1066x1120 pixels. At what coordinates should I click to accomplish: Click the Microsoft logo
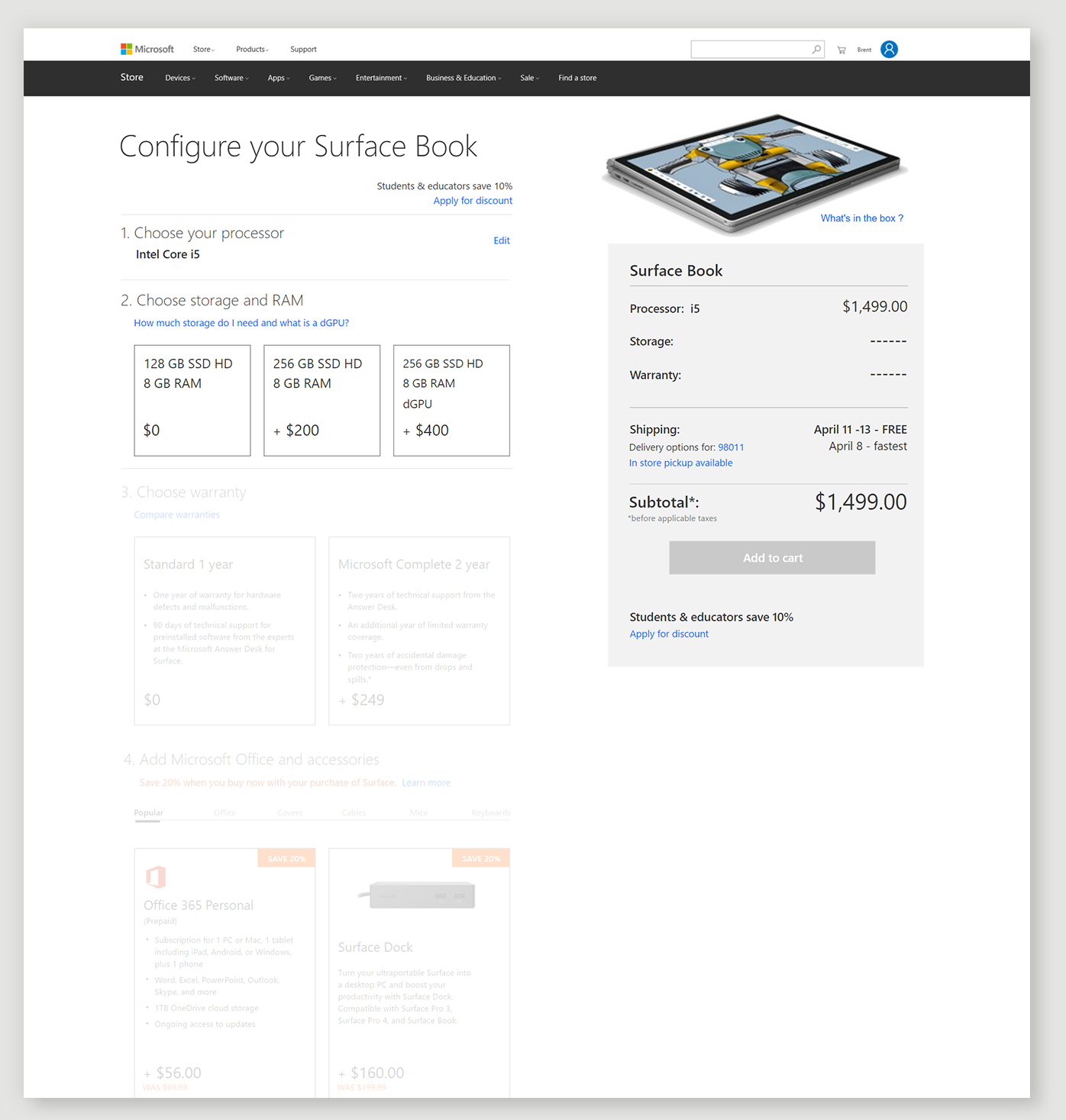147,49
